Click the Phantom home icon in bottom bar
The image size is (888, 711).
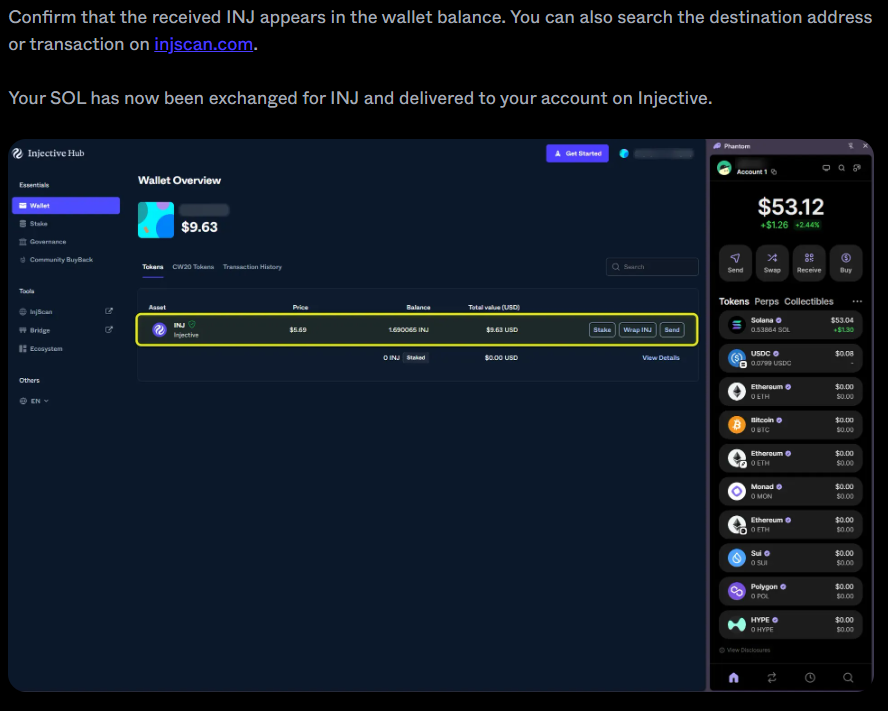(733, 678)
